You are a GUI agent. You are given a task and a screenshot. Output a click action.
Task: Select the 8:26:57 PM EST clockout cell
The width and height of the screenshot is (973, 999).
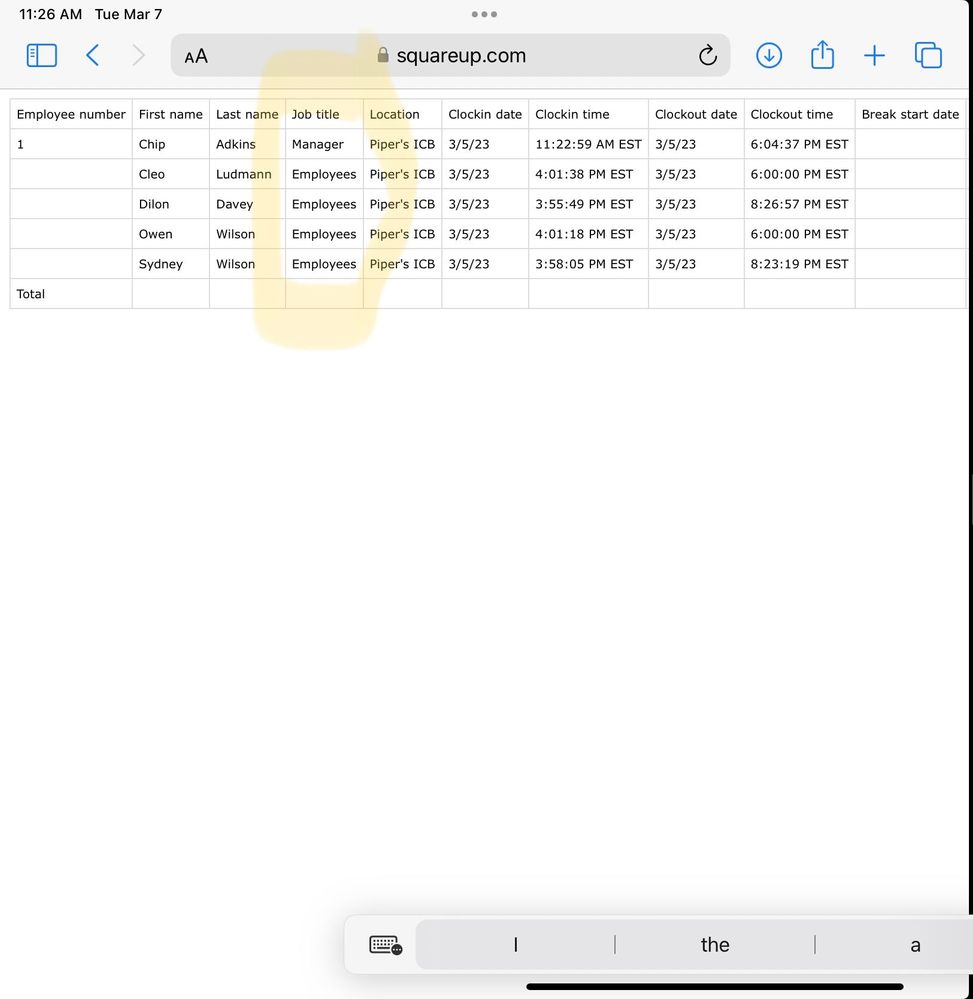pyautogui.click(x=799, y=204)
